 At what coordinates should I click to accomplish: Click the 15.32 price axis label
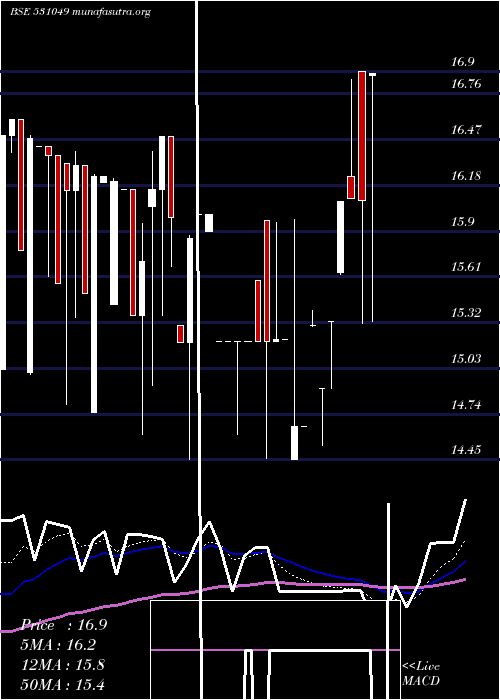pos(466,313)
